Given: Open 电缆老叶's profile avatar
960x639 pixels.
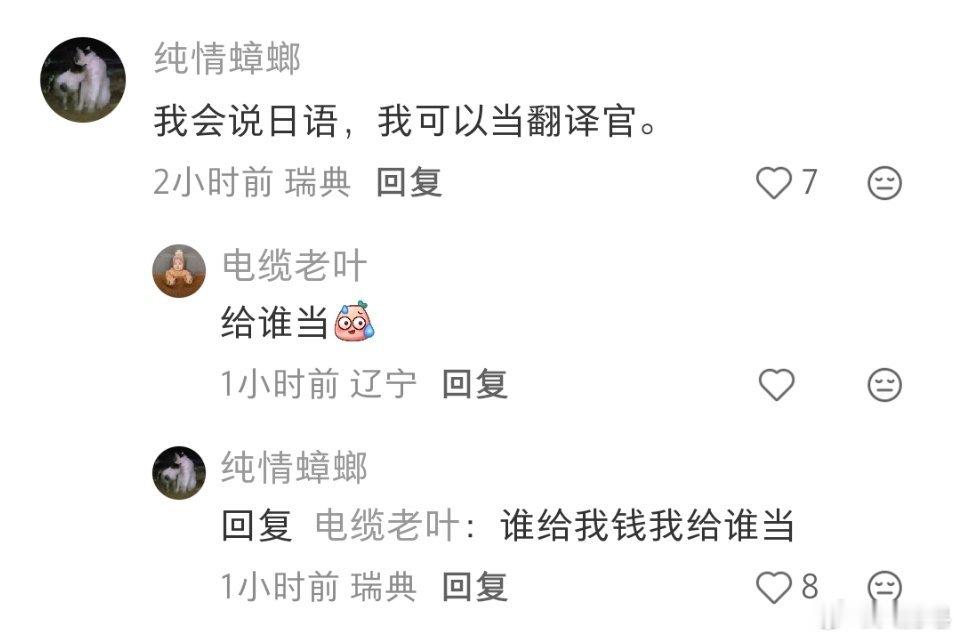Looking at the screenshot, I should click(179, 271).
